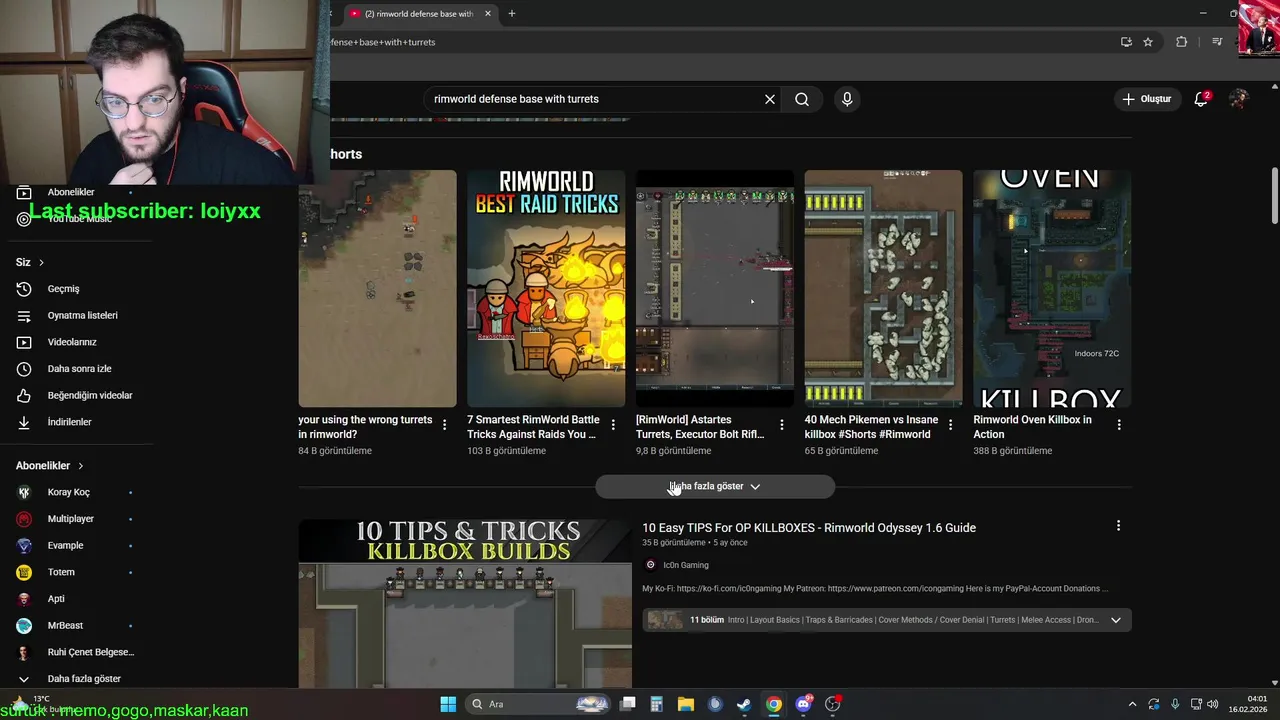Play the Oven Killbox short thumbnail

coord(1052,288)
